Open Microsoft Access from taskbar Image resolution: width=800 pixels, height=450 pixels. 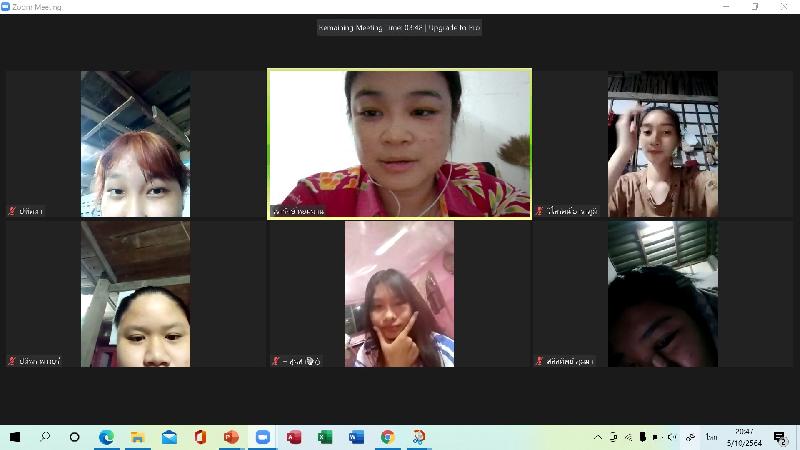[x=294, y=437]
